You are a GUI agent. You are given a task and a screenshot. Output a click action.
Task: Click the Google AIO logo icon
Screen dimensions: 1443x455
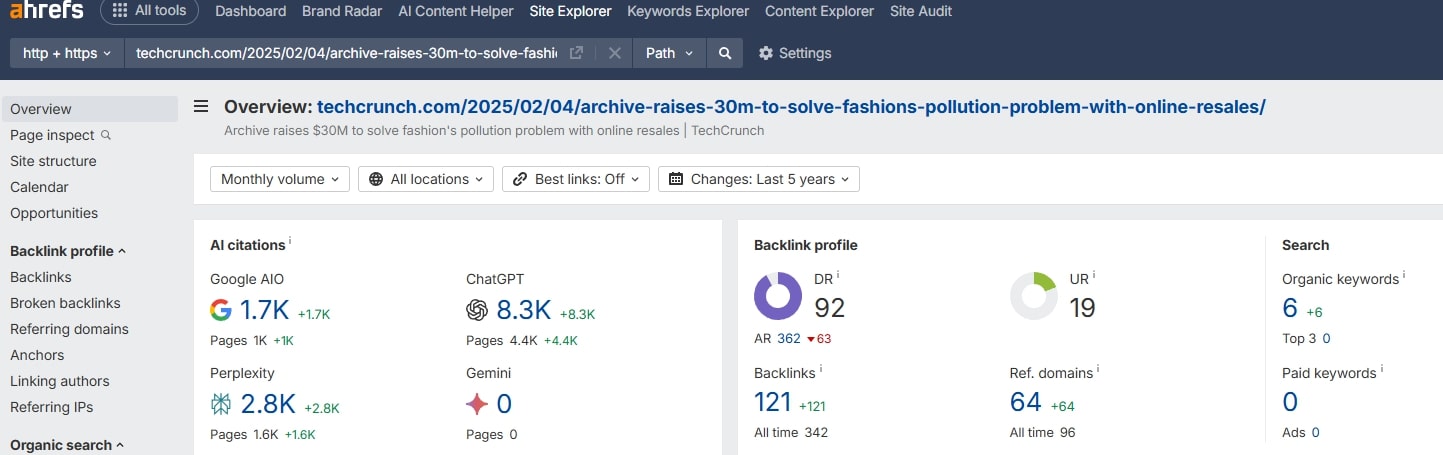click(221, 310)
